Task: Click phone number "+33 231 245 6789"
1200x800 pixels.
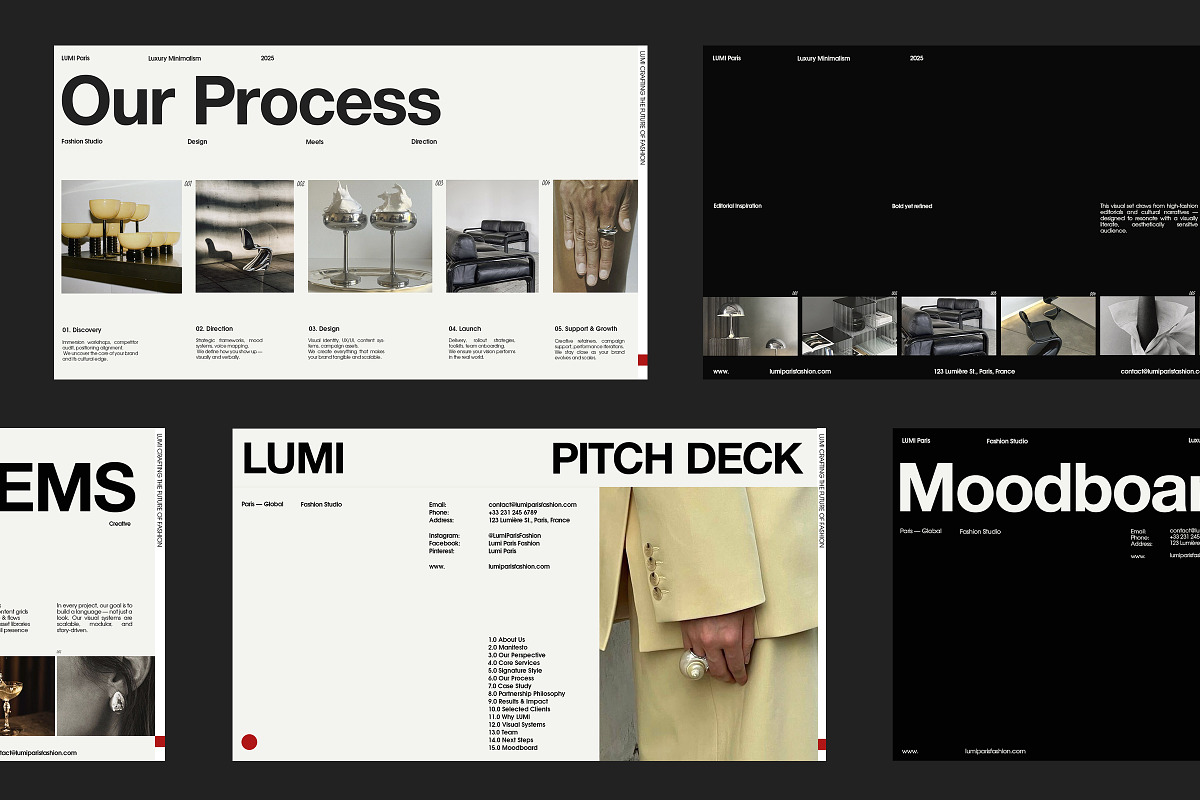Action: (x=513, y=513)
